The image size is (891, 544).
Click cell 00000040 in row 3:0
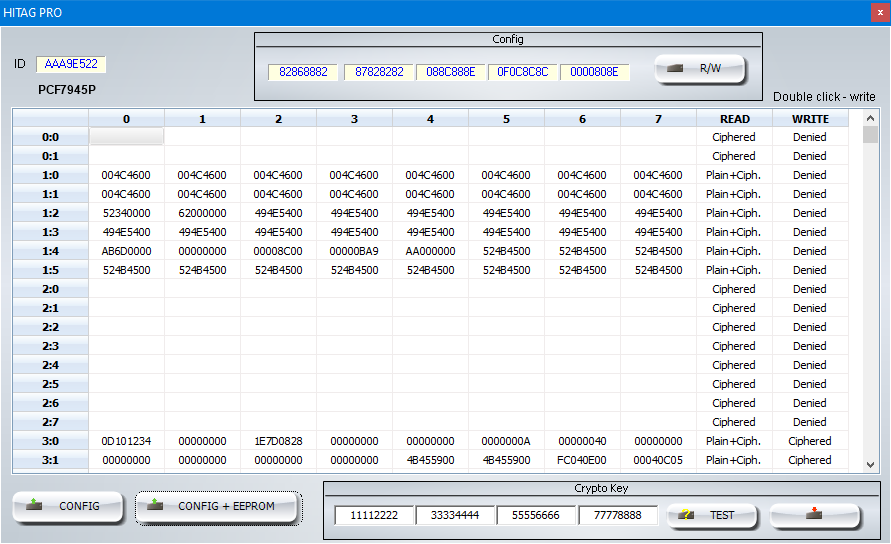tap(582, 441)
